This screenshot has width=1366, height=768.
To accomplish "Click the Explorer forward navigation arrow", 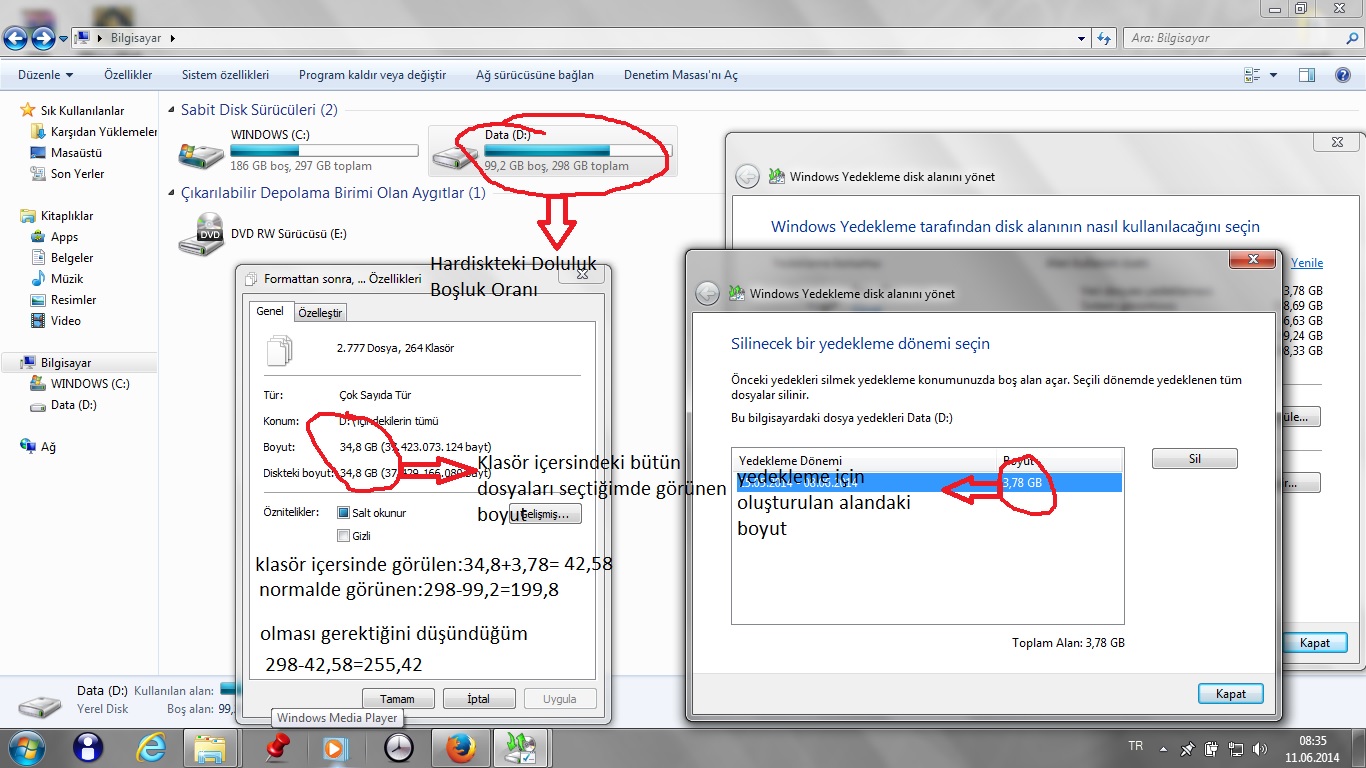I will [43, 38].
